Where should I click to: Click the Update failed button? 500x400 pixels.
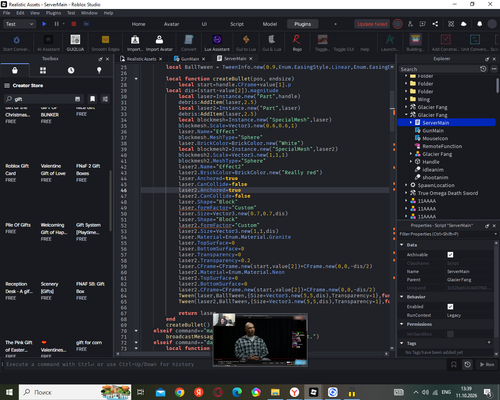point(372,24)
